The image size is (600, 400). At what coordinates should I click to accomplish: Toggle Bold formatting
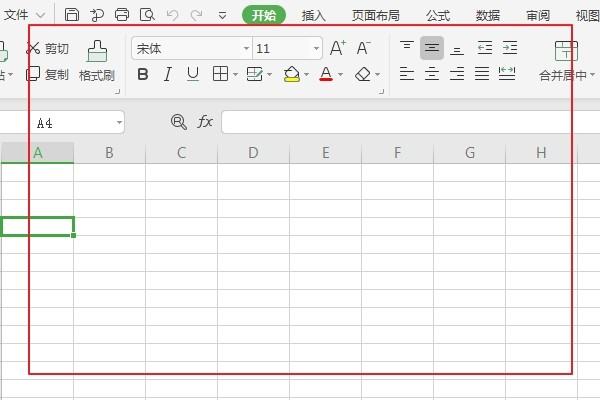[143, 74]
